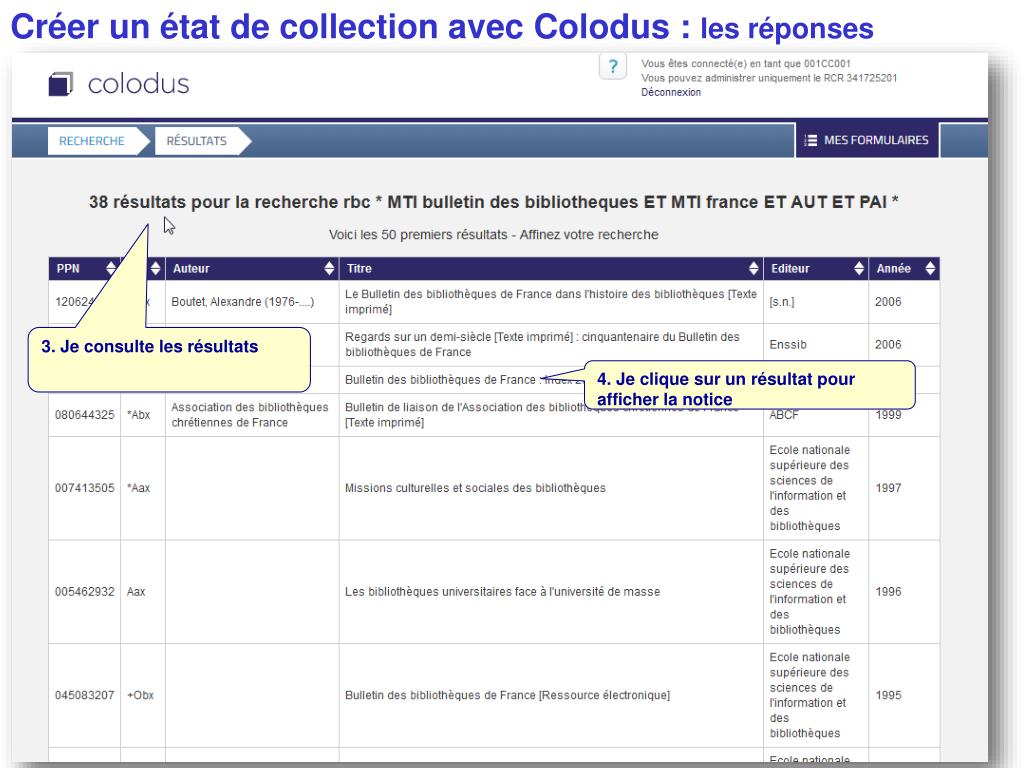
Task: Click the PPN column header
Action: 68,268
